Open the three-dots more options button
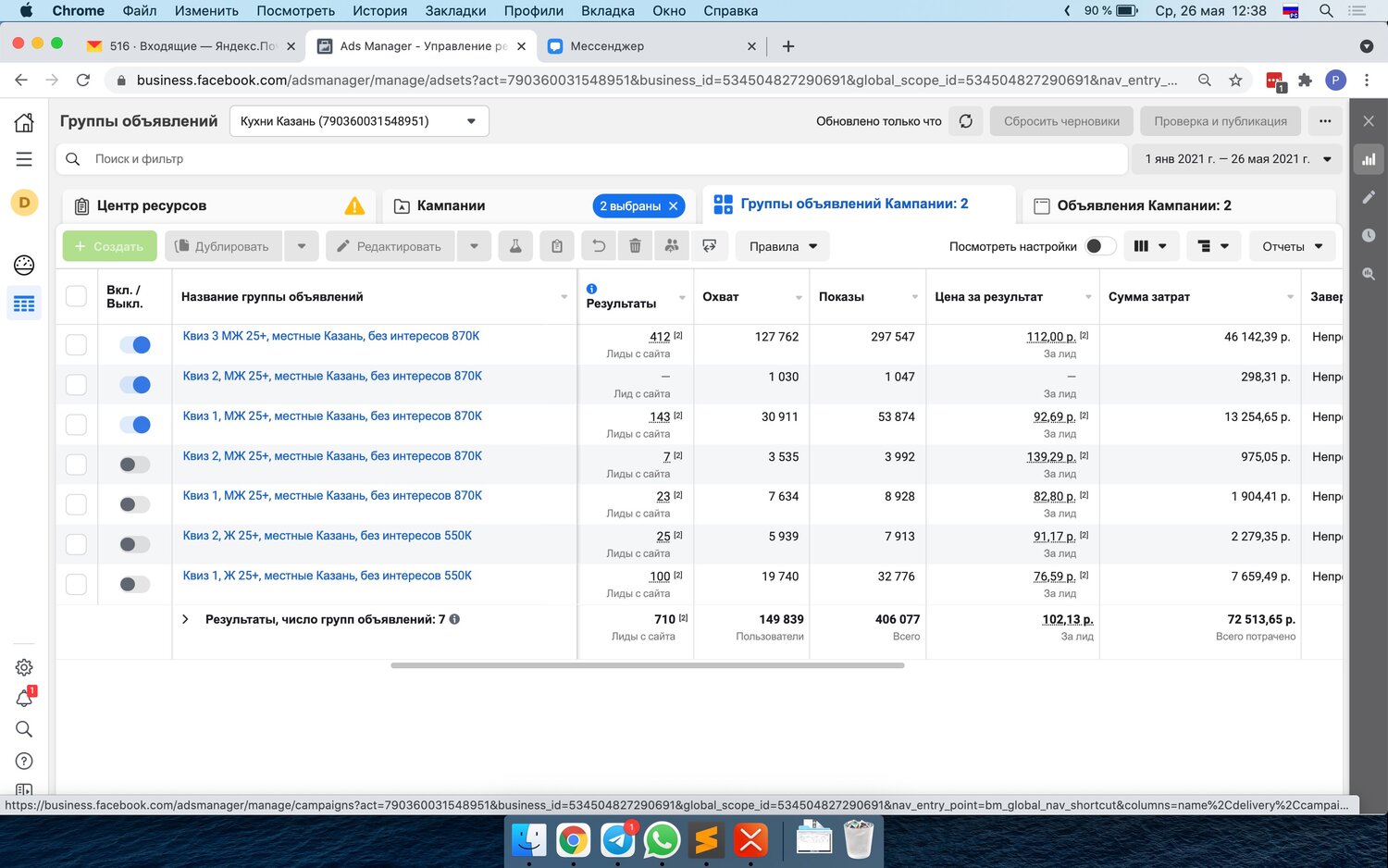 pyautogui.click(x=1325, y=121)
